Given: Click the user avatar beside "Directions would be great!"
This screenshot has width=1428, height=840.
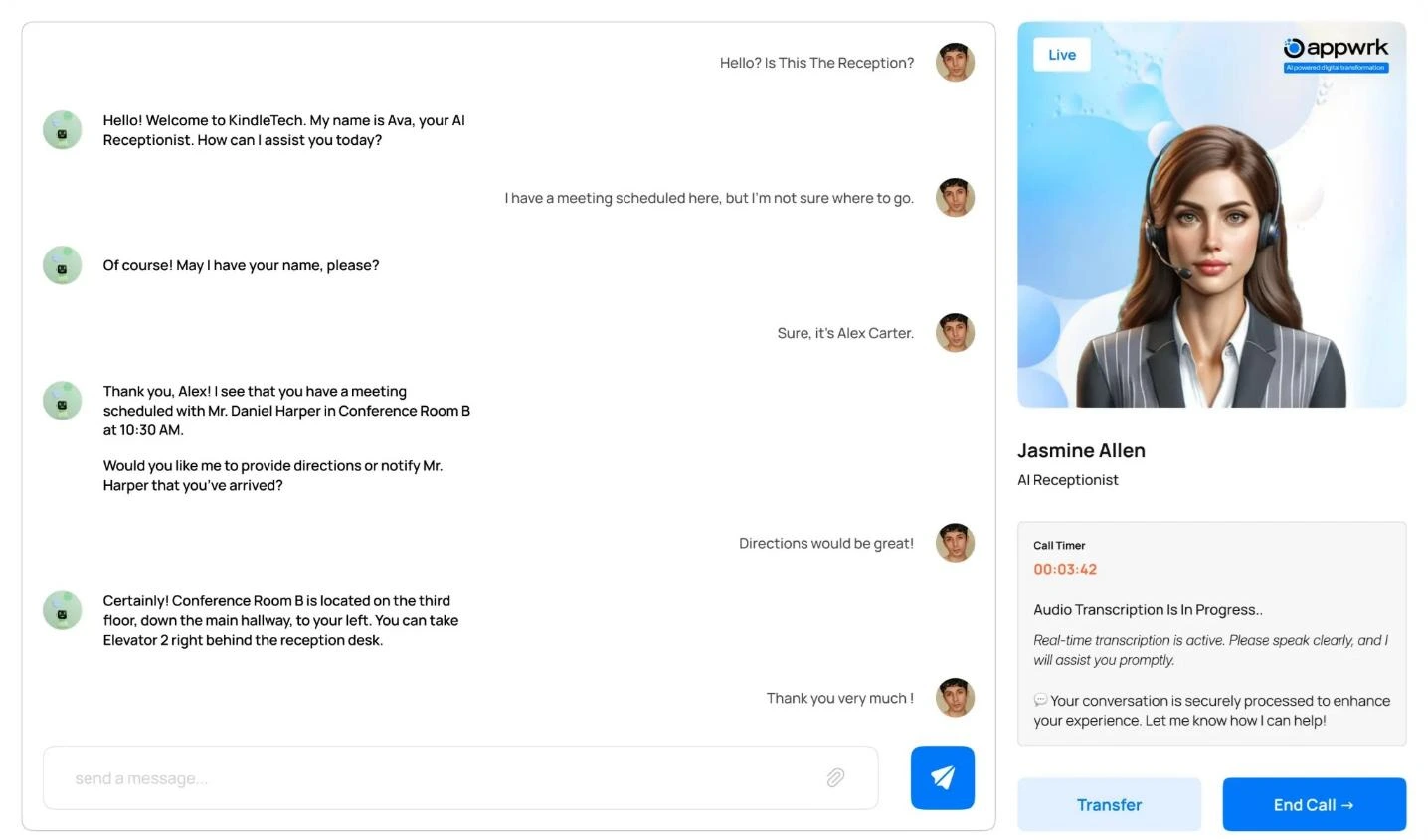Looking at the screenshot, I should click(954, 543).
